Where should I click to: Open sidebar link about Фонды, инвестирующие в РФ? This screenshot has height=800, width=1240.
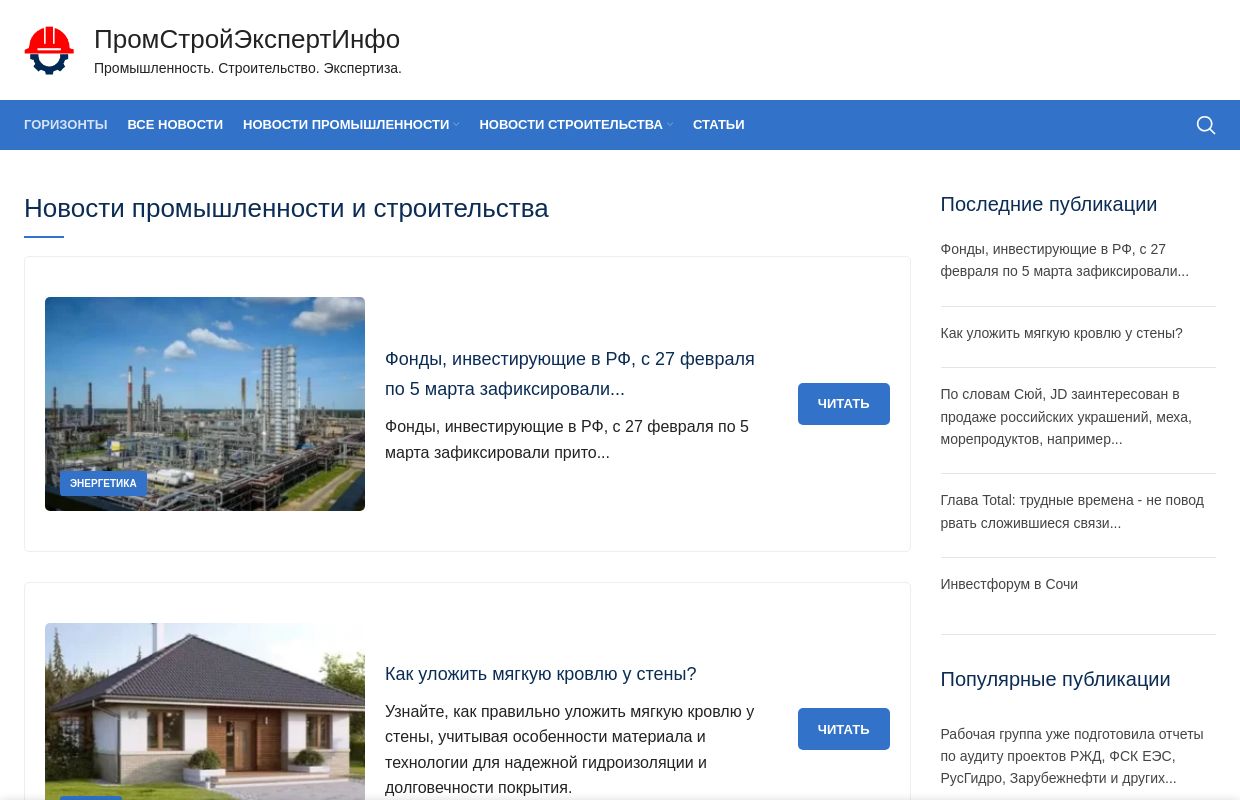click(x=1064, y=260)
